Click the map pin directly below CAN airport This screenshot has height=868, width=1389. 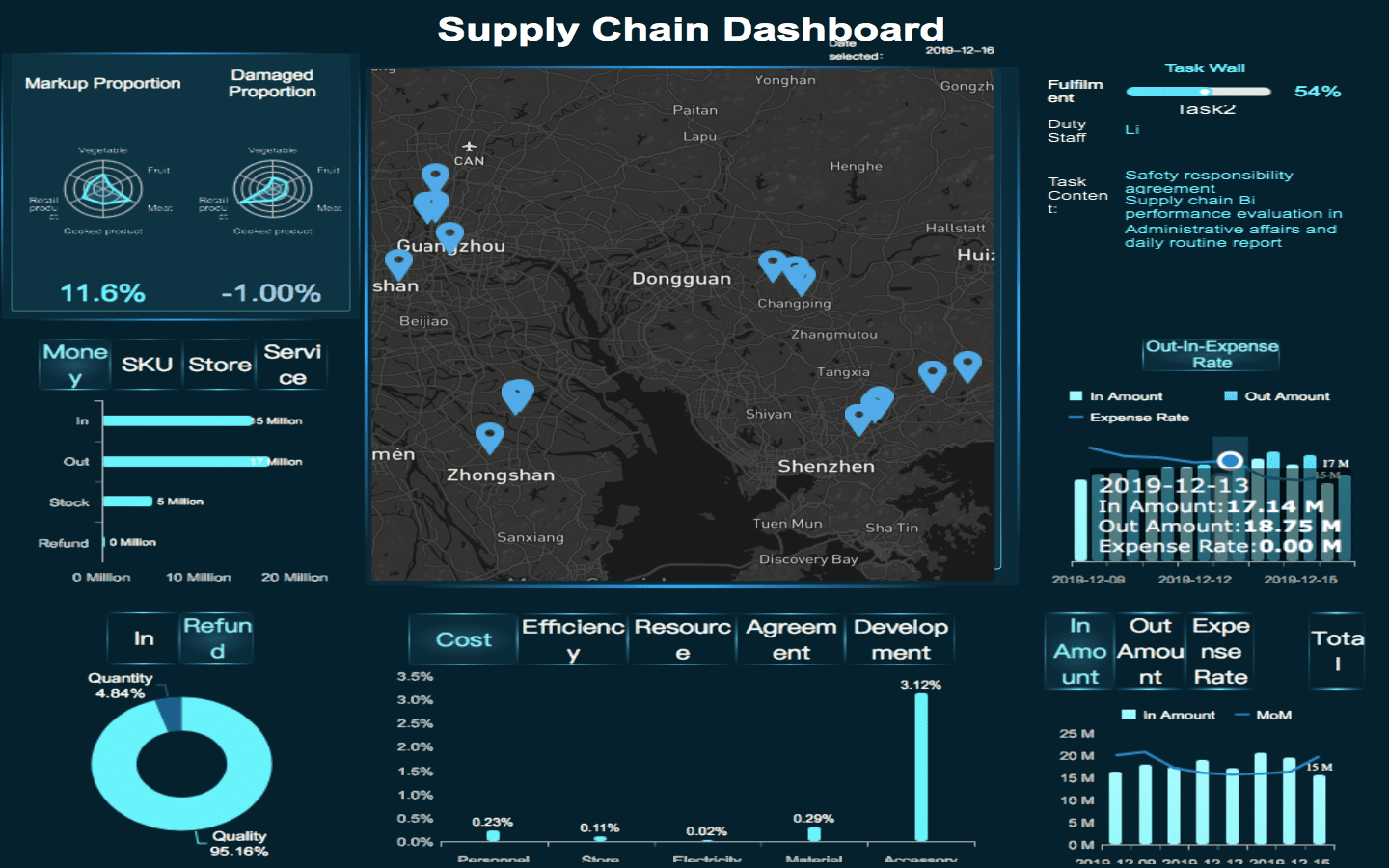click(x=435, y=177)
